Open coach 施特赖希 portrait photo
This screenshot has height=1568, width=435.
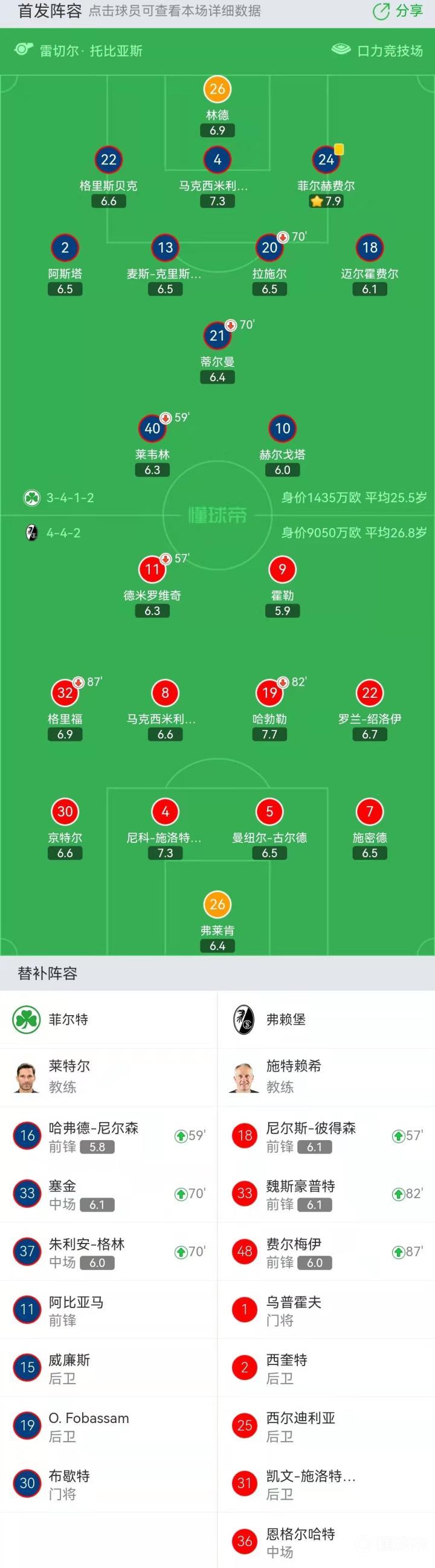[245, 1077]
